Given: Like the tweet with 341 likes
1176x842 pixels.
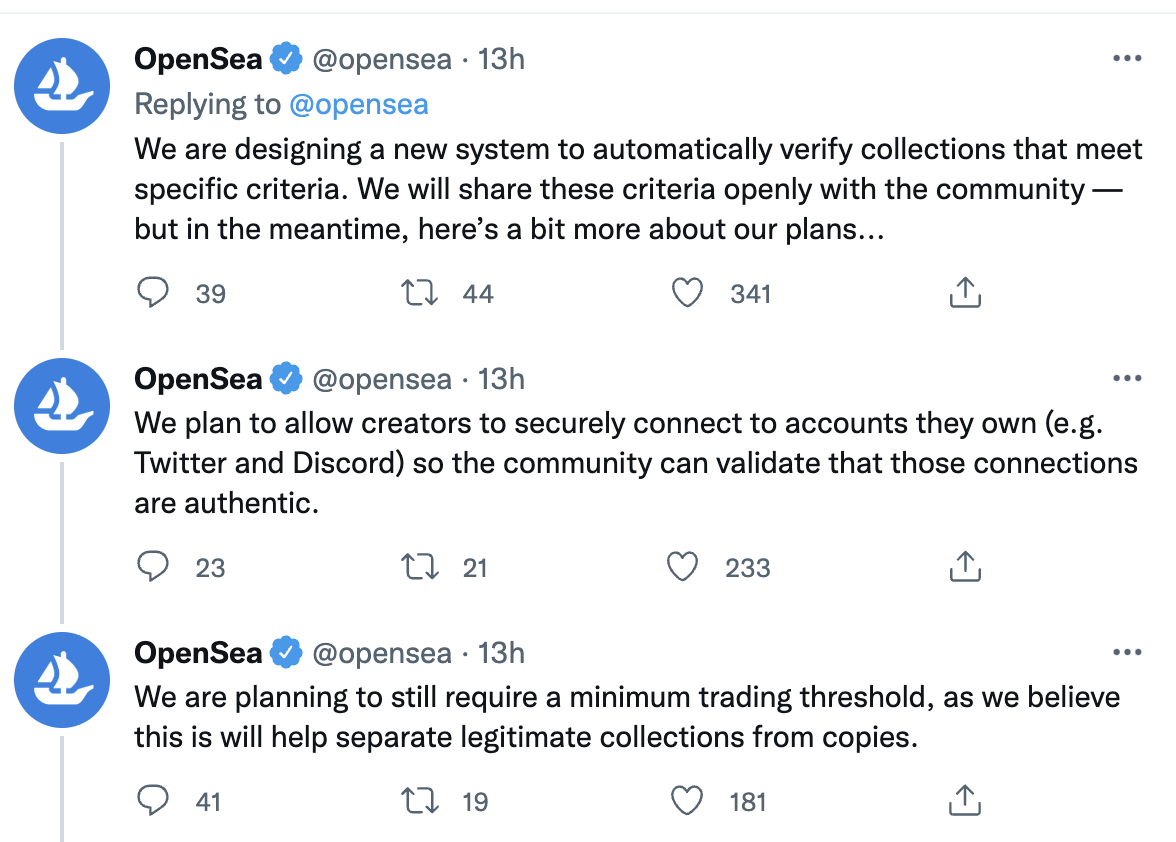Looking at the screenshot, I should [x=687, y=292].
